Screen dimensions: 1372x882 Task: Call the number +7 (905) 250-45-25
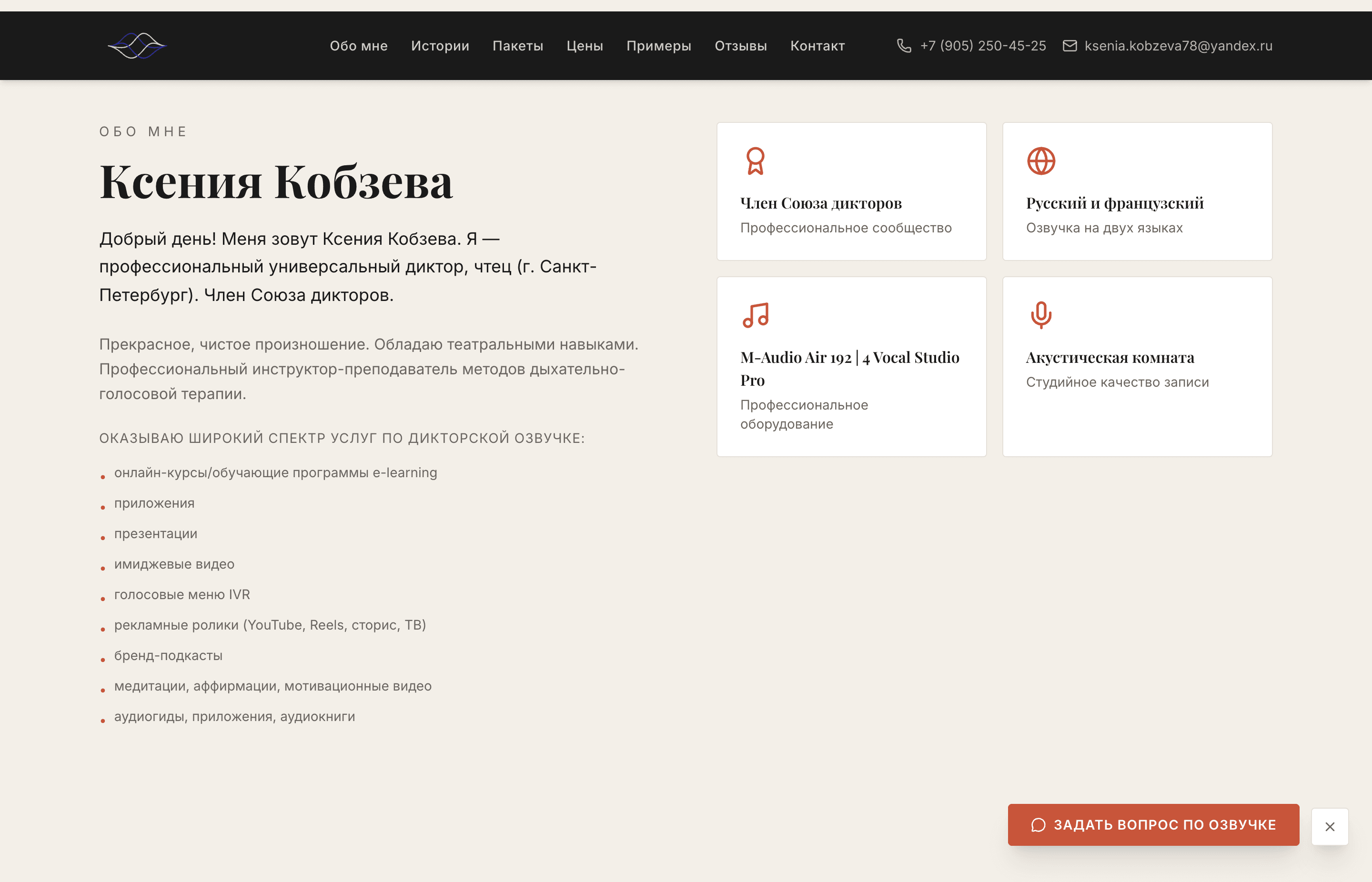pyautogui.click(x=983, y=46)
